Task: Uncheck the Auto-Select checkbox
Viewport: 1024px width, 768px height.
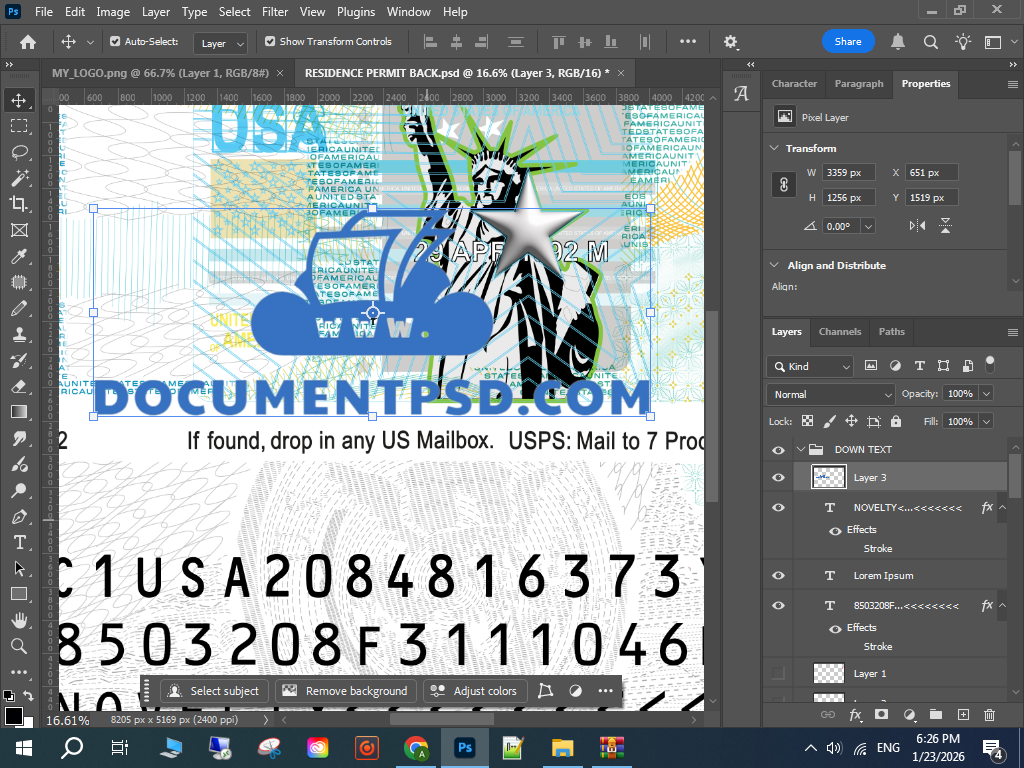Action: (115, 42)
